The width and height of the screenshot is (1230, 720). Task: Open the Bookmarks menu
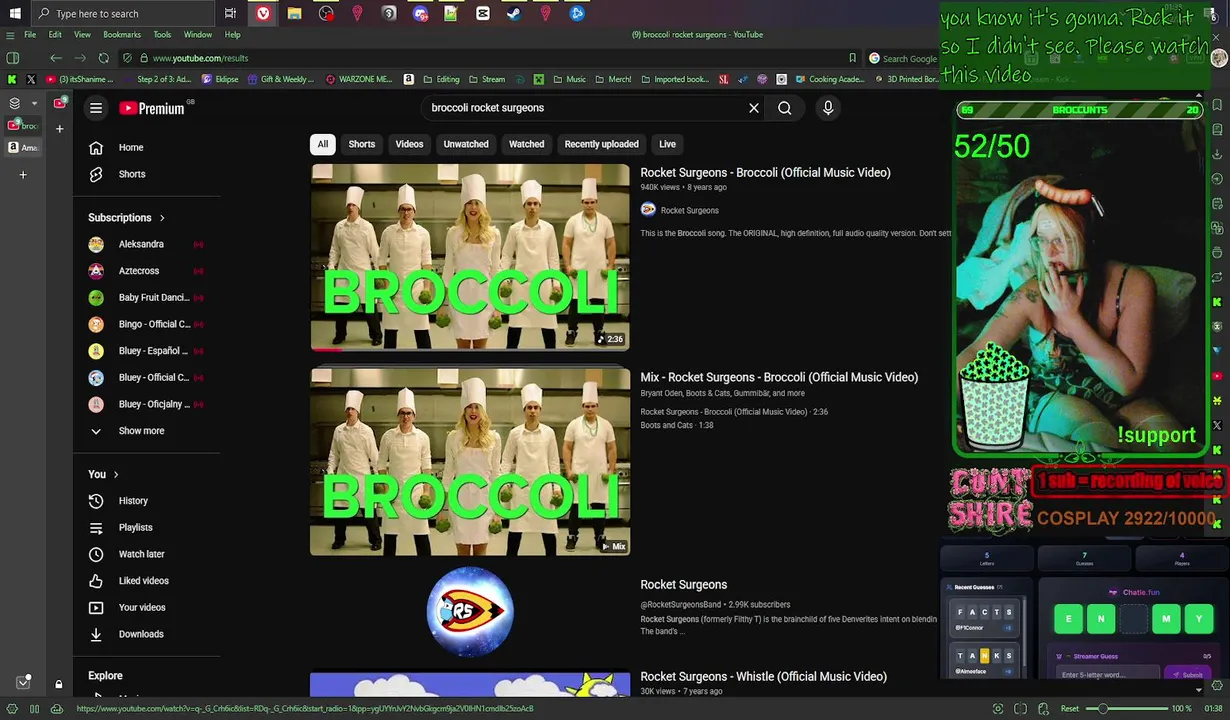pyautogui.click(x=122, y=35)
